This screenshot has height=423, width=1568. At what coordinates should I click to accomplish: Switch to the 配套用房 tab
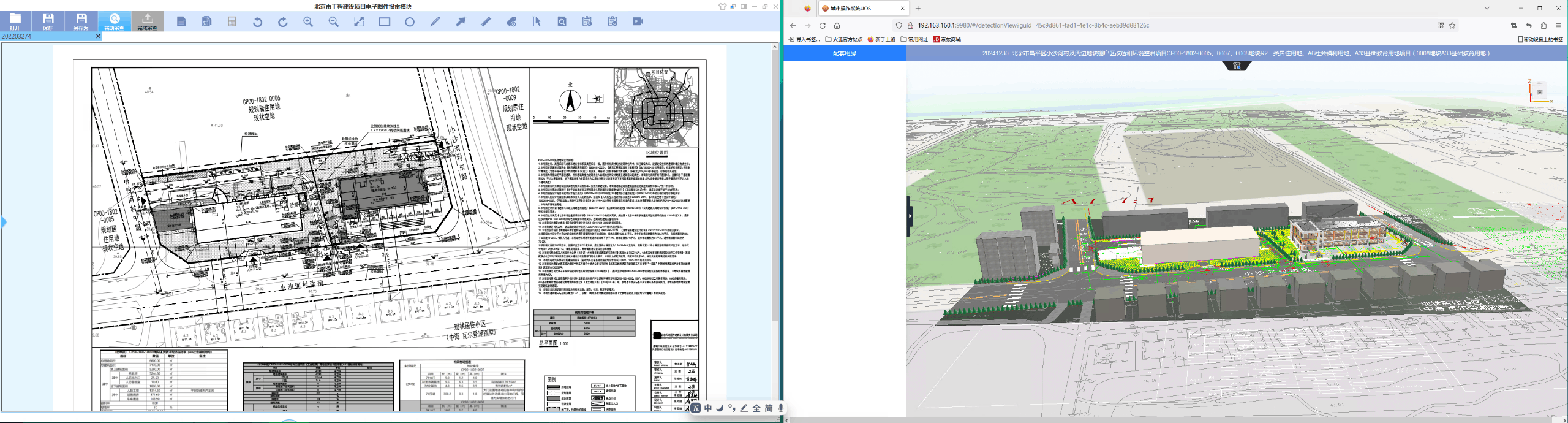[x=844, y=53]
